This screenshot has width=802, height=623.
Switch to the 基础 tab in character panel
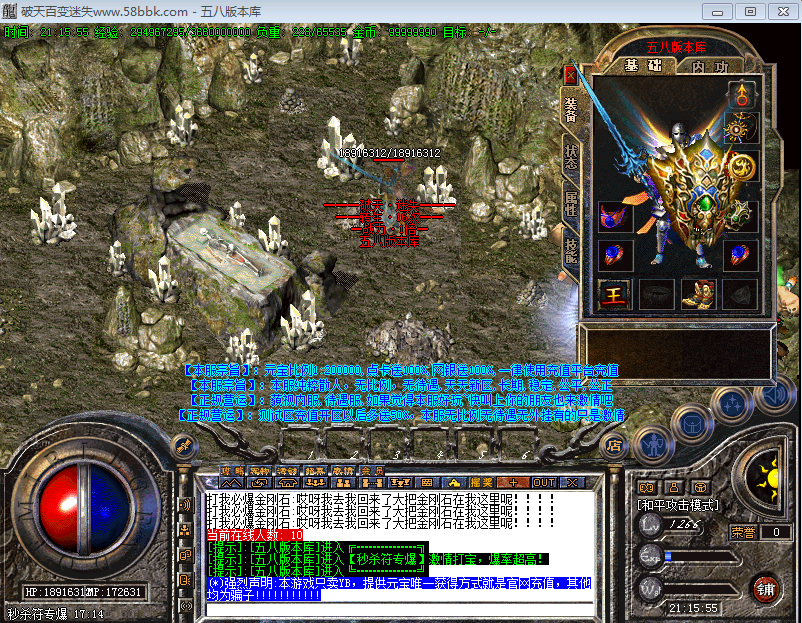[643, 65]
